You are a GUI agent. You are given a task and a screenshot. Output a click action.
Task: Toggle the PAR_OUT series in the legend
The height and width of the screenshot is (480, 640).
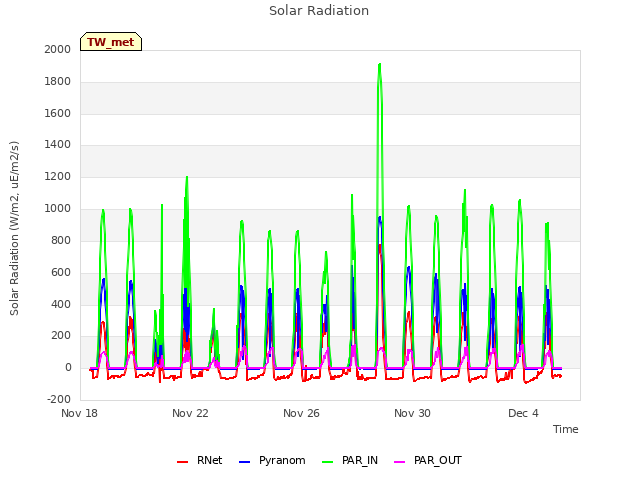click(428, 461)
